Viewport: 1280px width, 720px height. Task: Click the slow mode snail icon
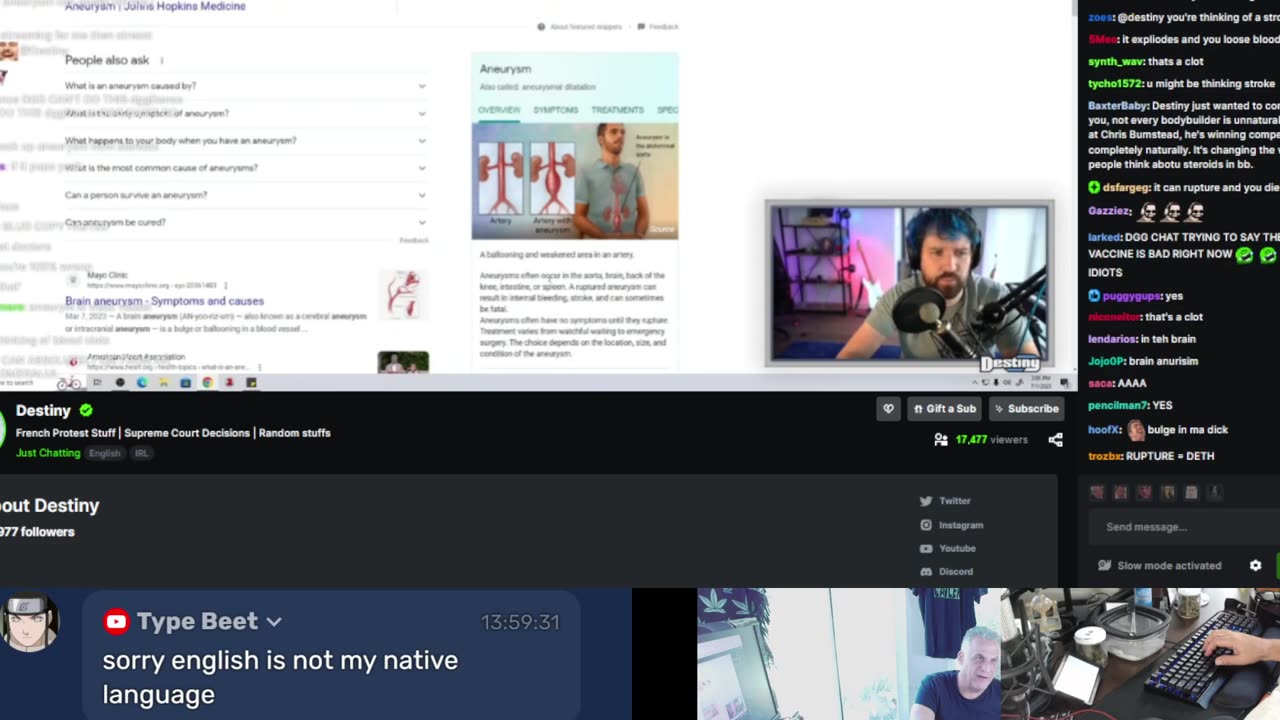pos(1104,565)
